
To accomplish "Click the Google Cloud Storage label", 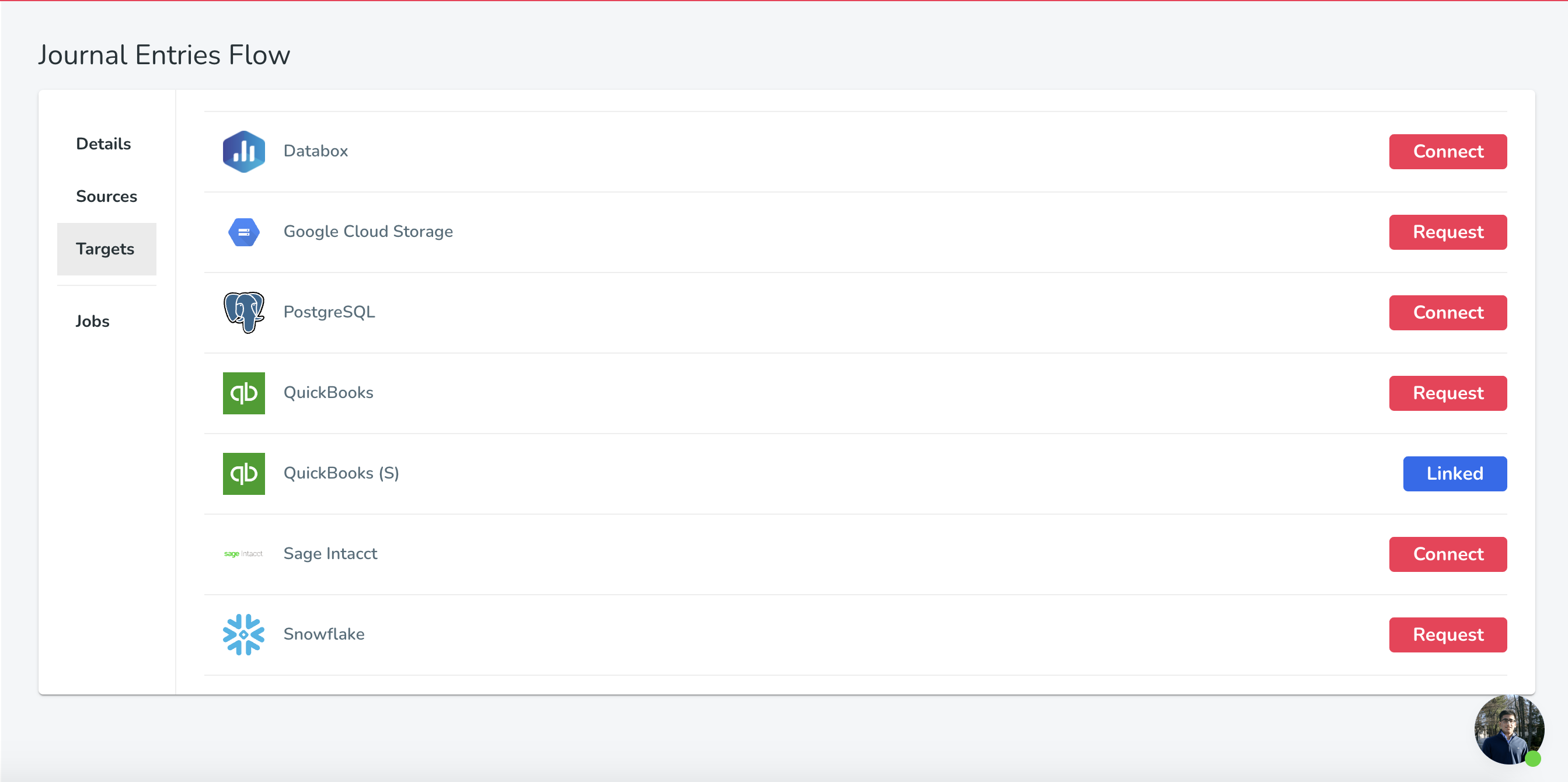I will pos(368,231).
